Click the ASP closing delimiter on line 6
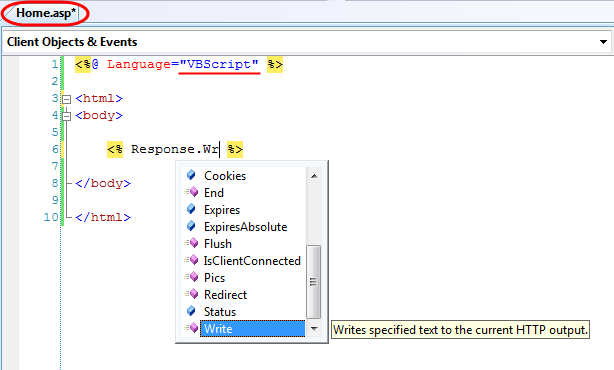The height and width of the screenshot is (370, 614). (235, 149)
